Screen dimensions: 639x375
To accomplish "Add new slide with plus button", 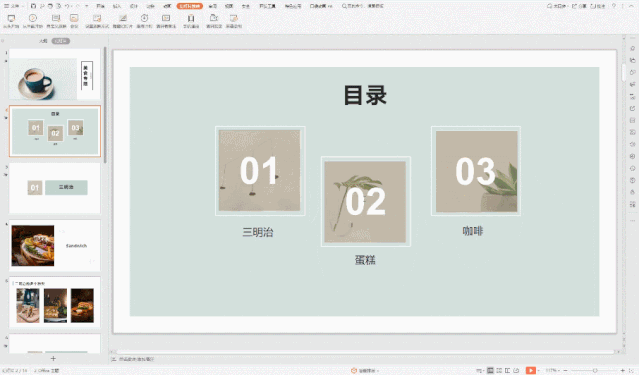I will [x=53, y=358].
